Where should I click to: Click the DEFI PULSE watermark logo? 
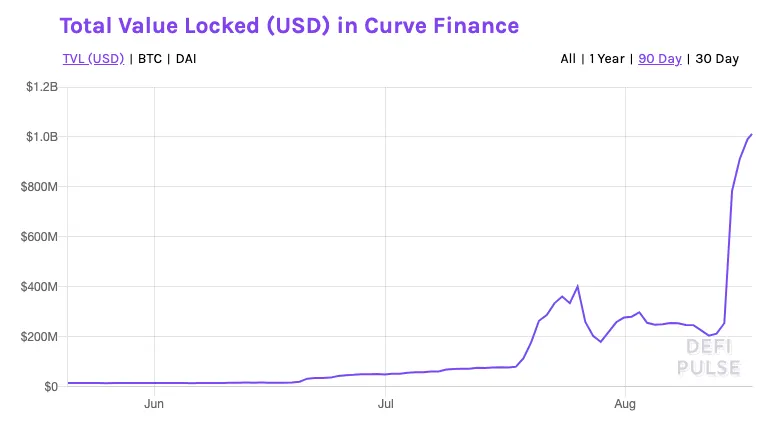pyautogui.click(x=713, y=357)
